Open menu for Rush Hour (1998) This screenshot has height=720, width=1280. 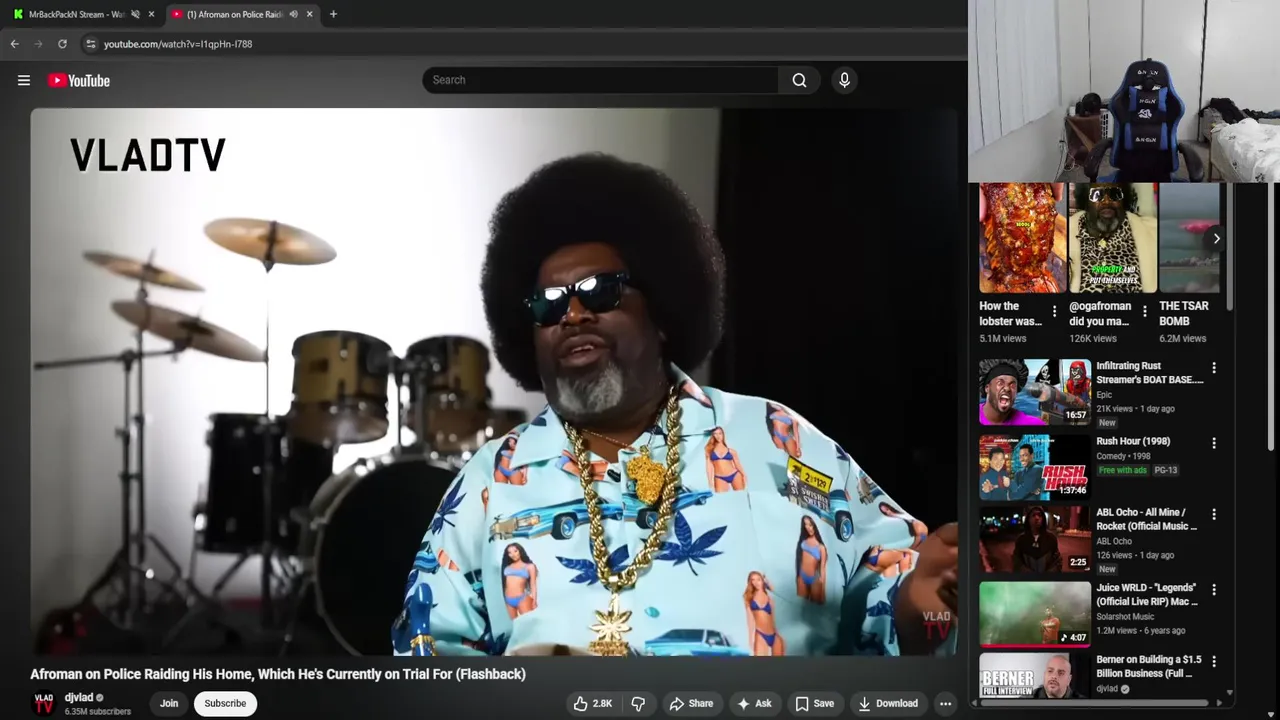point(1214,443)
